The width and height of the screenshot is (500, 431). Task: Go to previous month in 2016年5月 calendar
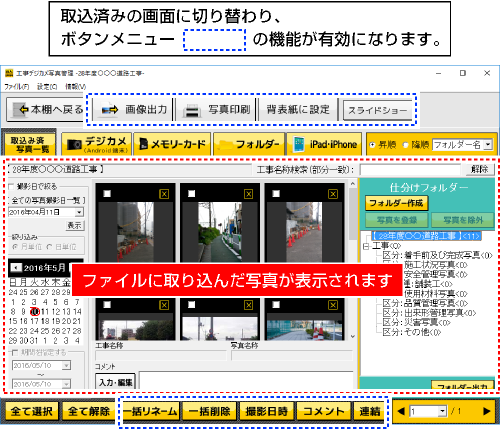[x=15, y=267]
